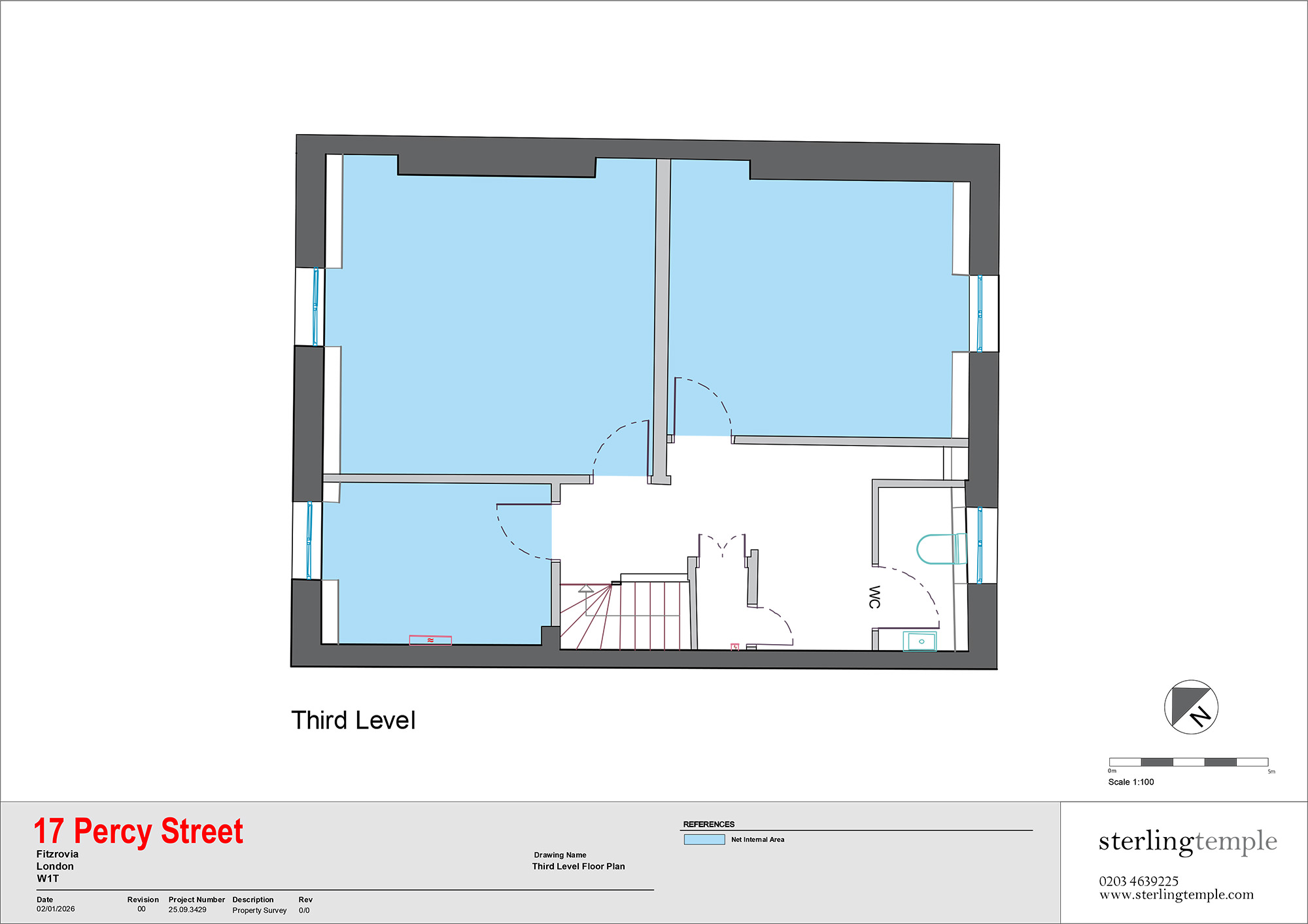This screenshot has width=1308, height=924.
Task: Click the Project Number 25.09.3429 field
Action: pos(187,910)
